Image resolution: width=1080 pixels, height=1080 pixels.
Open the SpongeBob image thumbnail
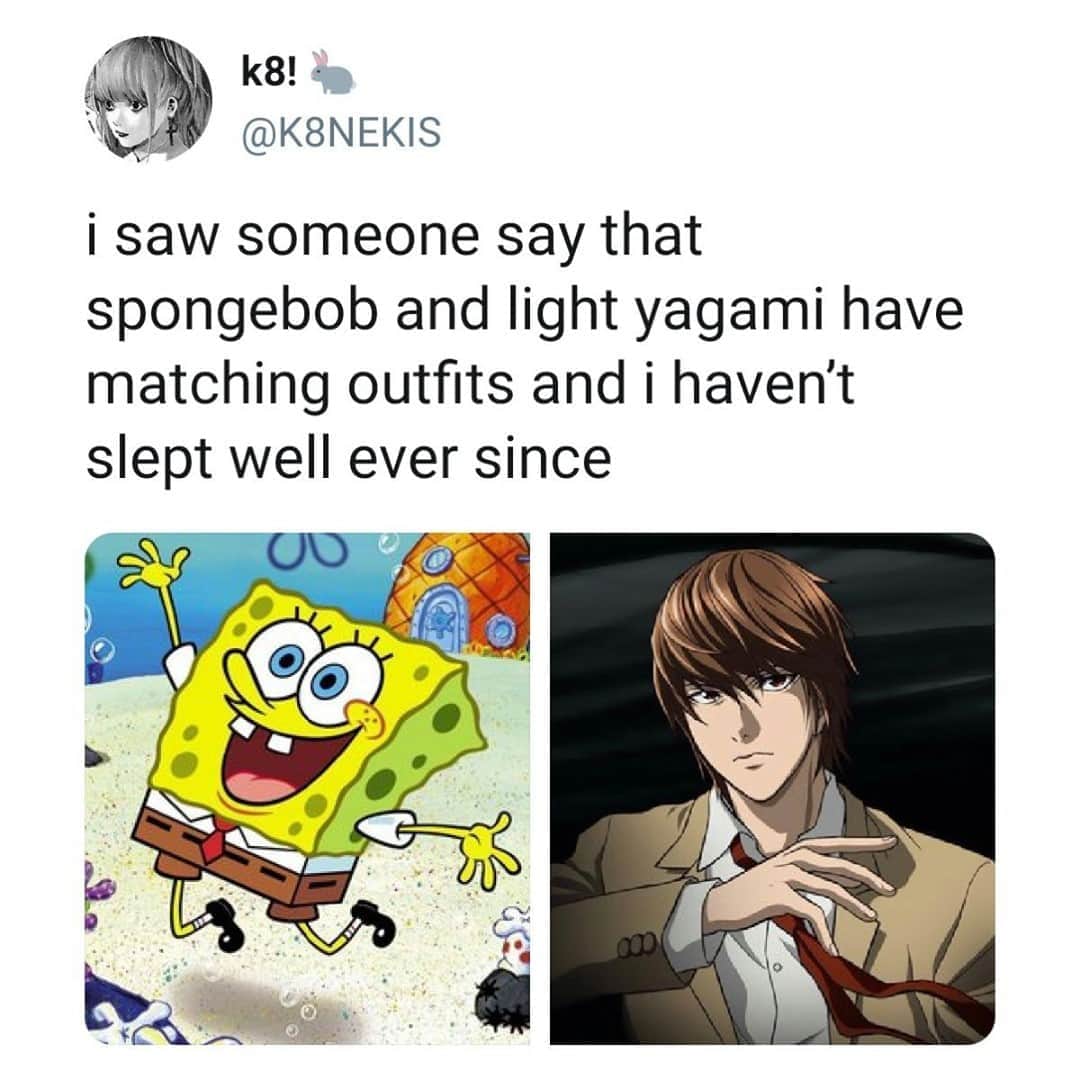click(x=307, y=788)
